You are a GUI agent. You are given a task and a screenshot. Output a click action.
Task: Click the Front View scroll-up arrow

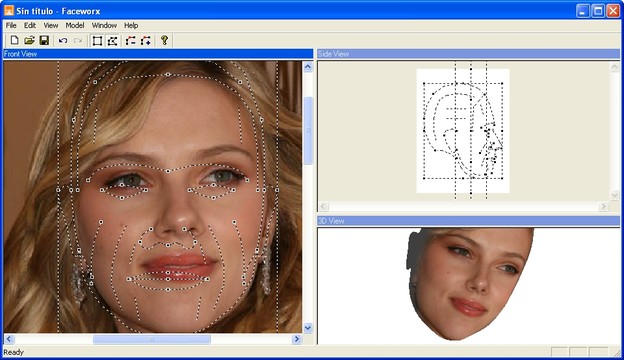pyautogui.click(x=308, y=67)
